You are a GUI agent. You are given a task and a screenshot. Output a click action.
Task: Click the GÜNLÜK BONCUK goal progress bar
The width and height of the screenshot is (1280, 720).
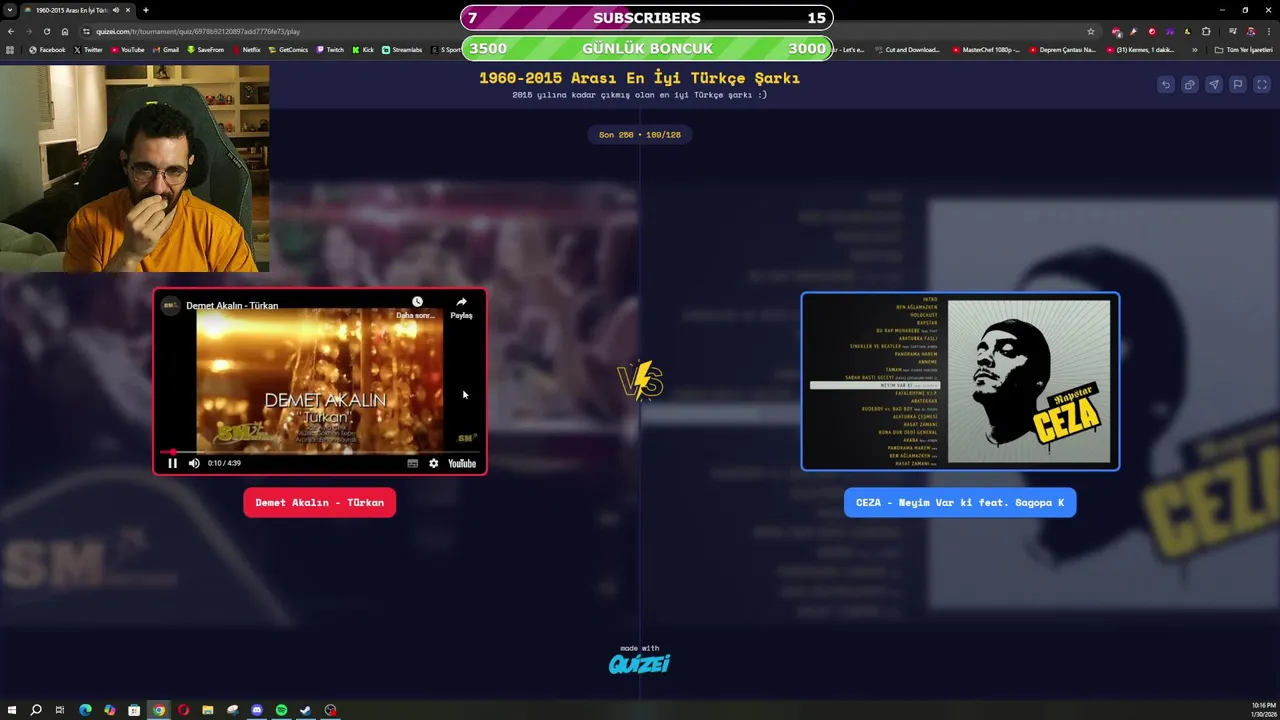click(x=647, y=48)
